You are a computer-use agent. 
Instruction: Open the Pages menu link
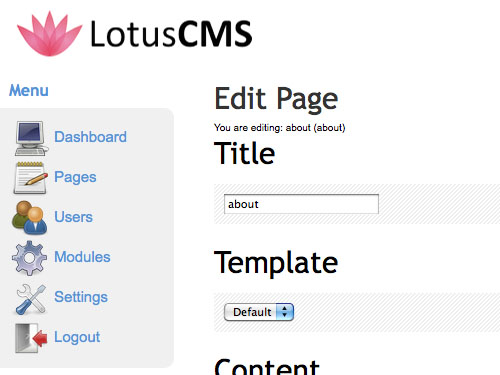(75, 177)
